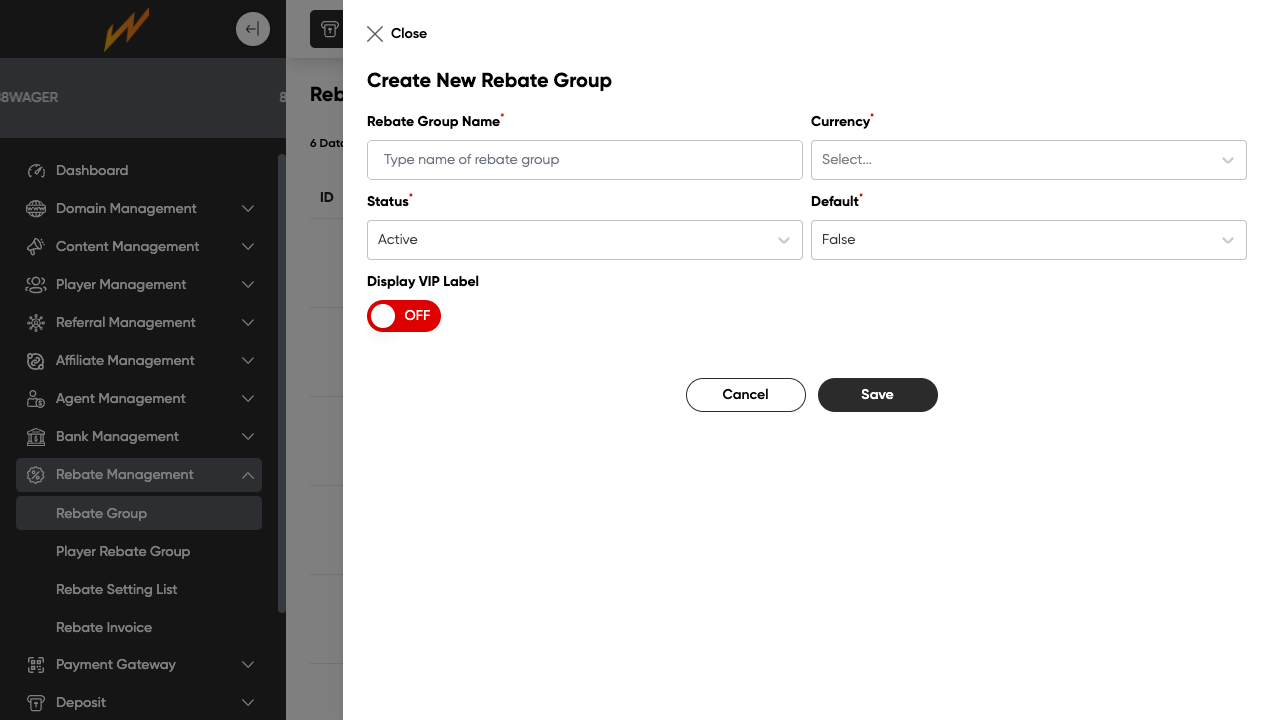Open Payment Gateway menu label
The width and height of the screenshot is (1280, 720).
116,665
